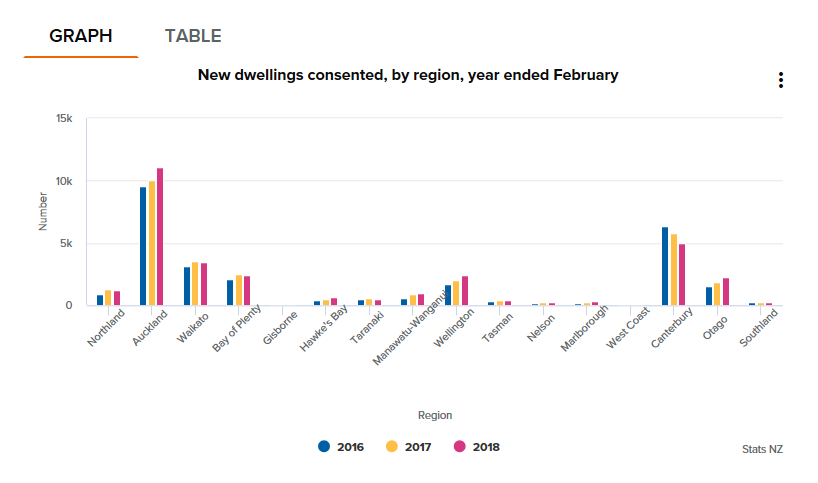Click the Auckland axis label
818x483 pixels.
151,328
